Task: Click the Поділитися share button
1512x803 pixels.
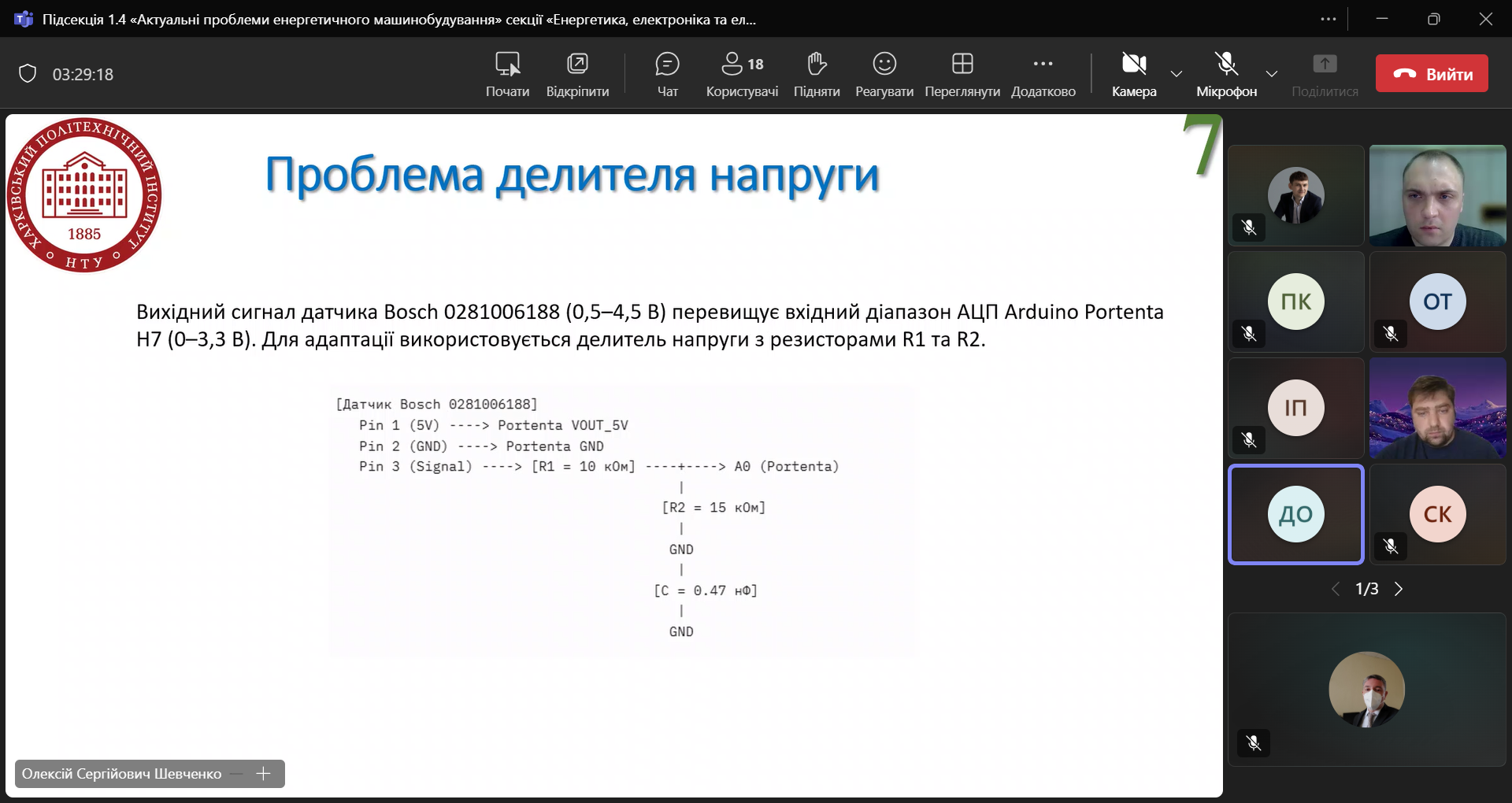Action: [1325, 74]
